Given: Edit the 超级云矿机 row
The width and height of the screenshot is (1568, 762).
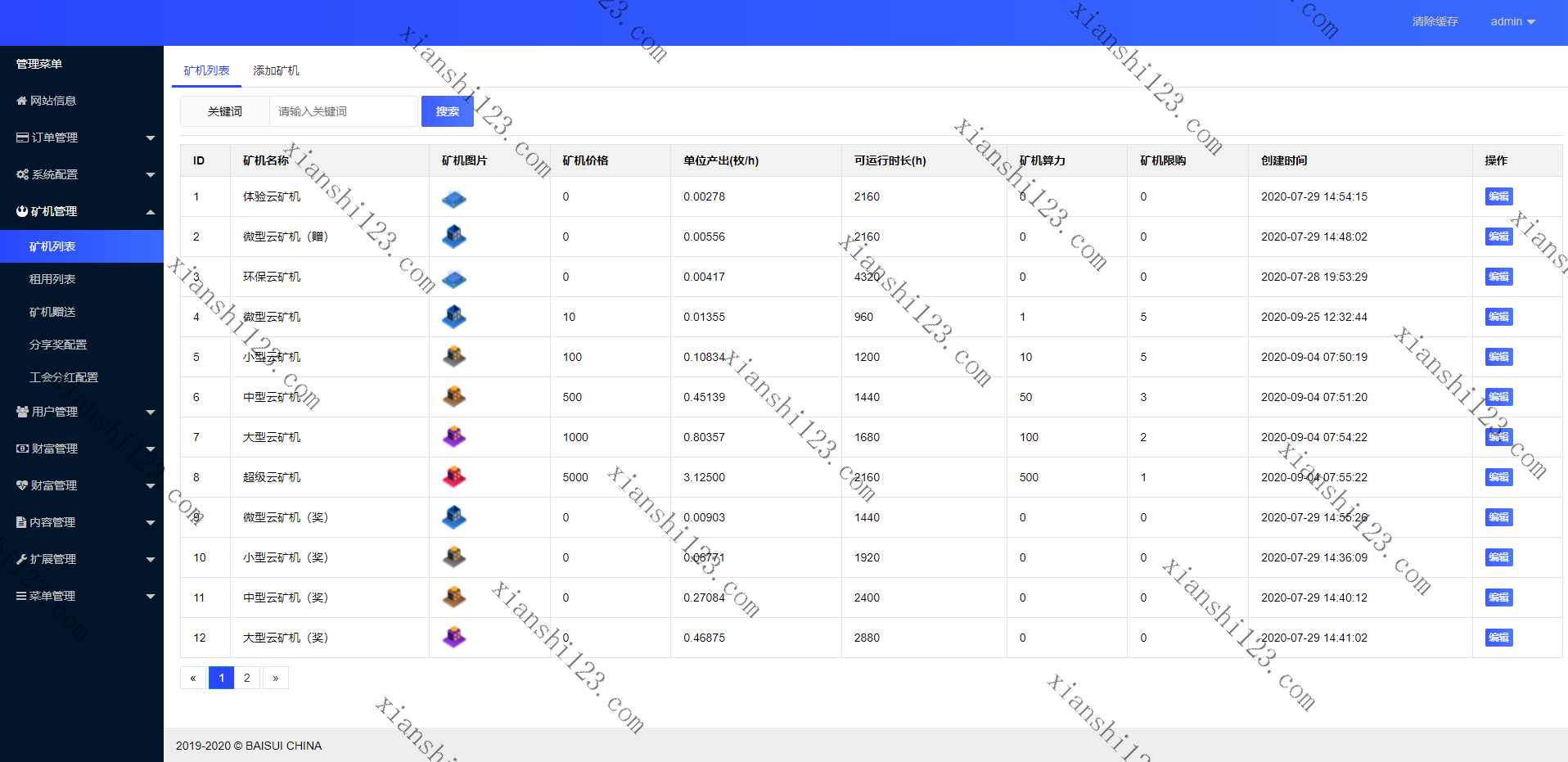Looking at the screenshot, I should point(1498,477).
